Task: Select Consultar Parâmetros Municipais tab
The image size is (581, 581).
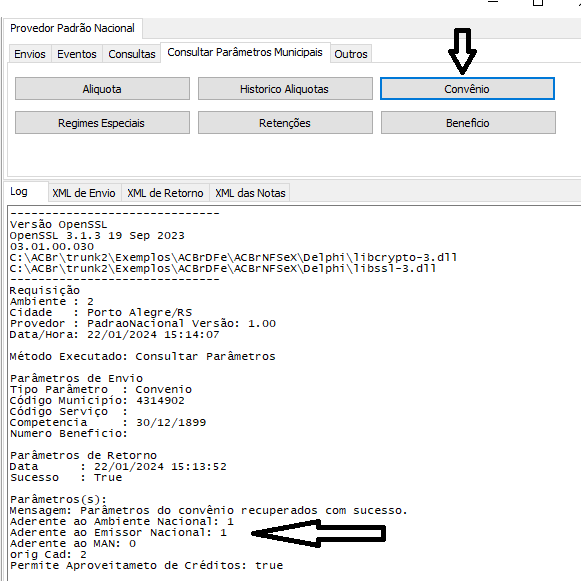Action: click(245, 52)
